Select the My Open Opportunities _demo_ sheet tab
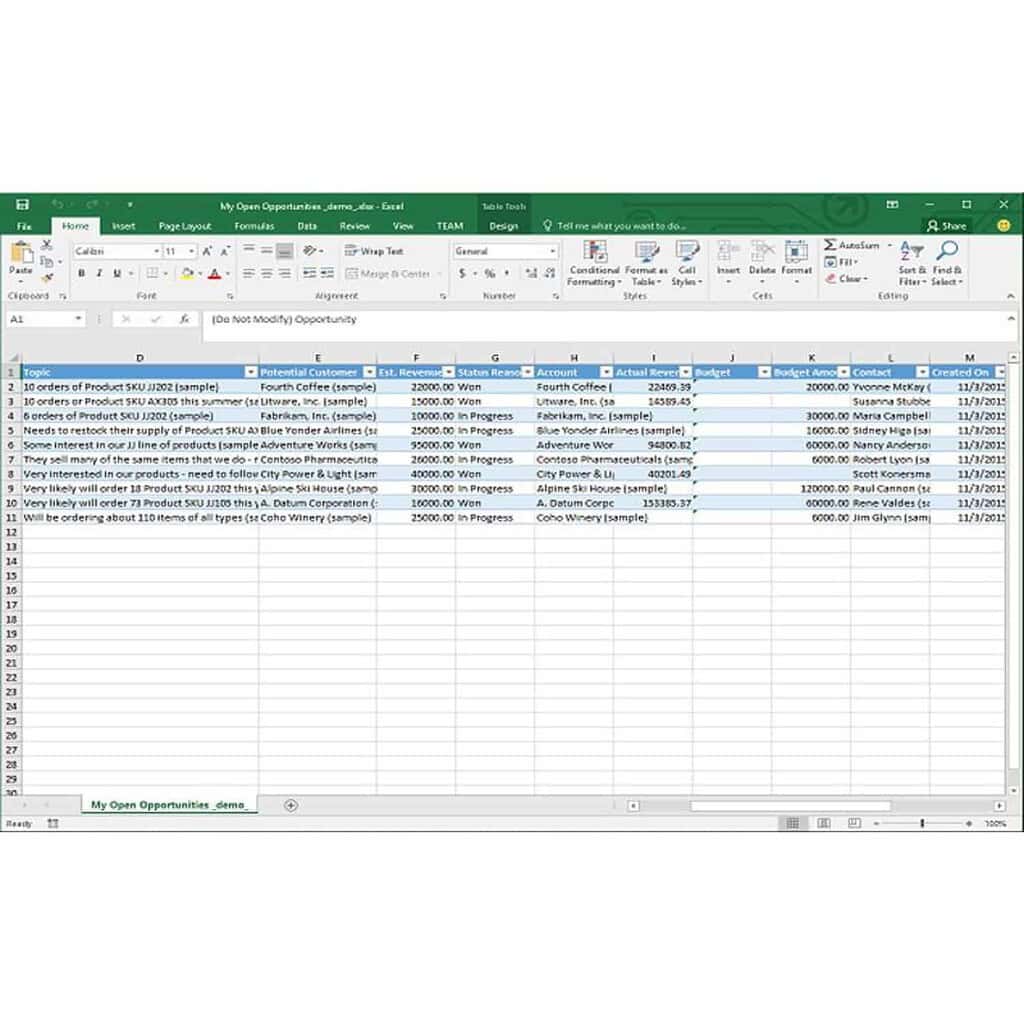 pos(169,805)
